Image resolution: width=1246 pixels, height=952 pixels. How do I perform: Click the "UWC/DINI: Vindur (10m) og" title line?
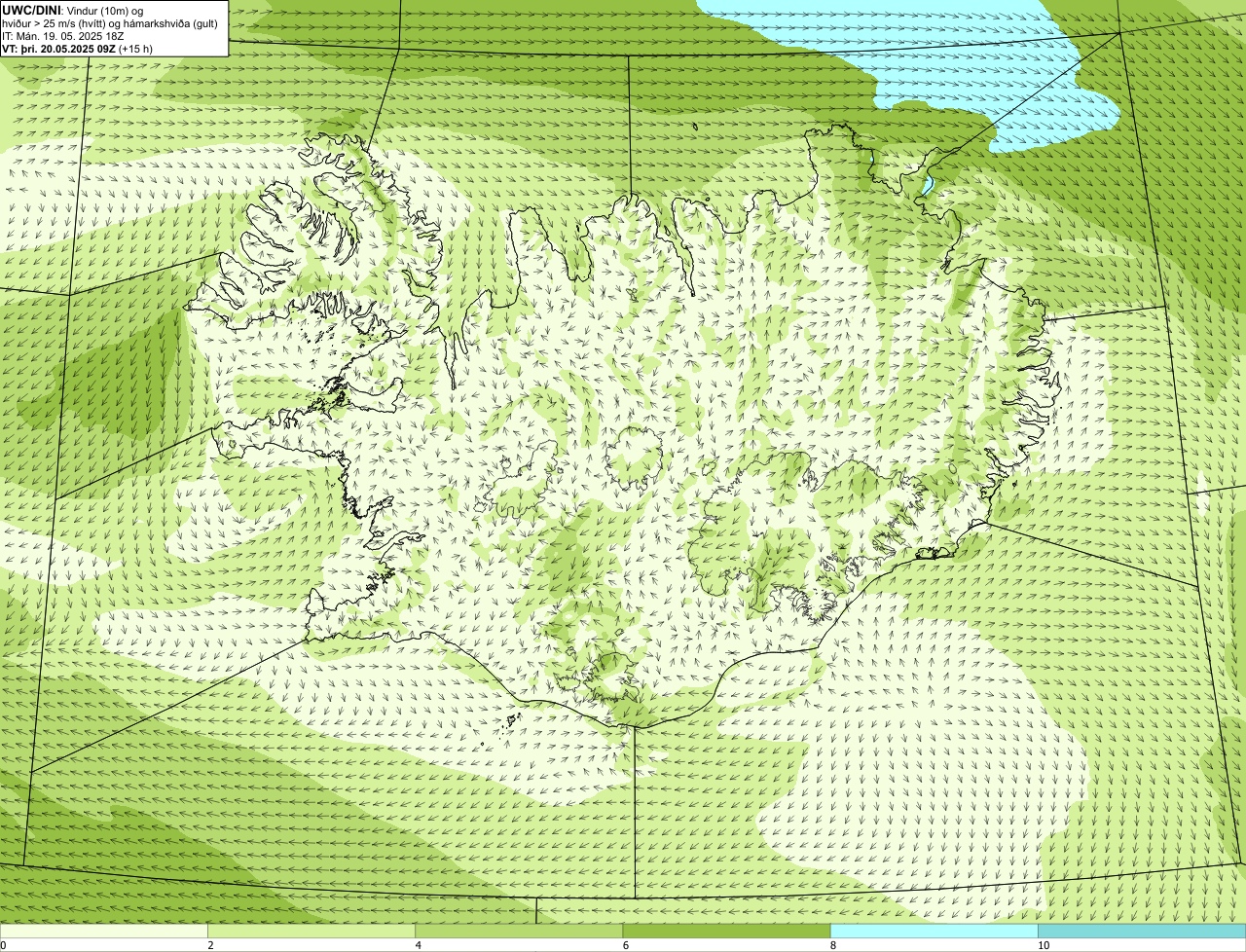pos(72,10)
